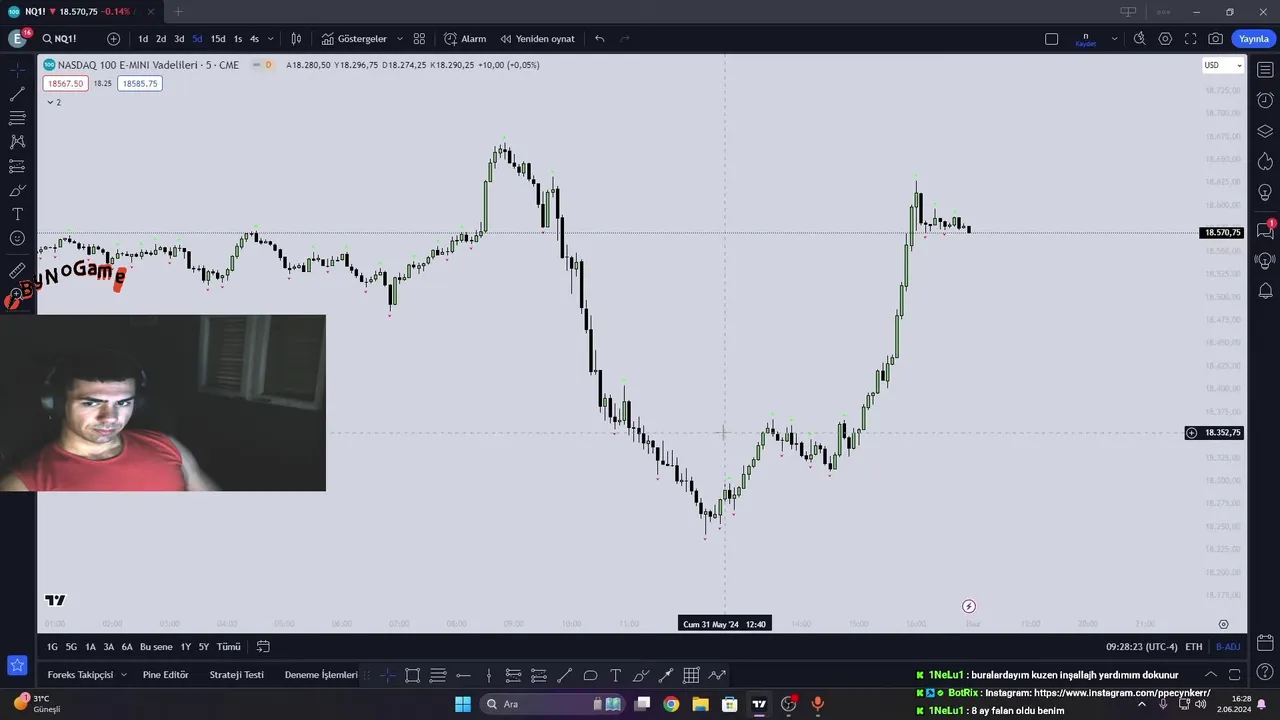Select the 2d timeframe
This screenshot has height=720, width=1280.
point(161,39)
